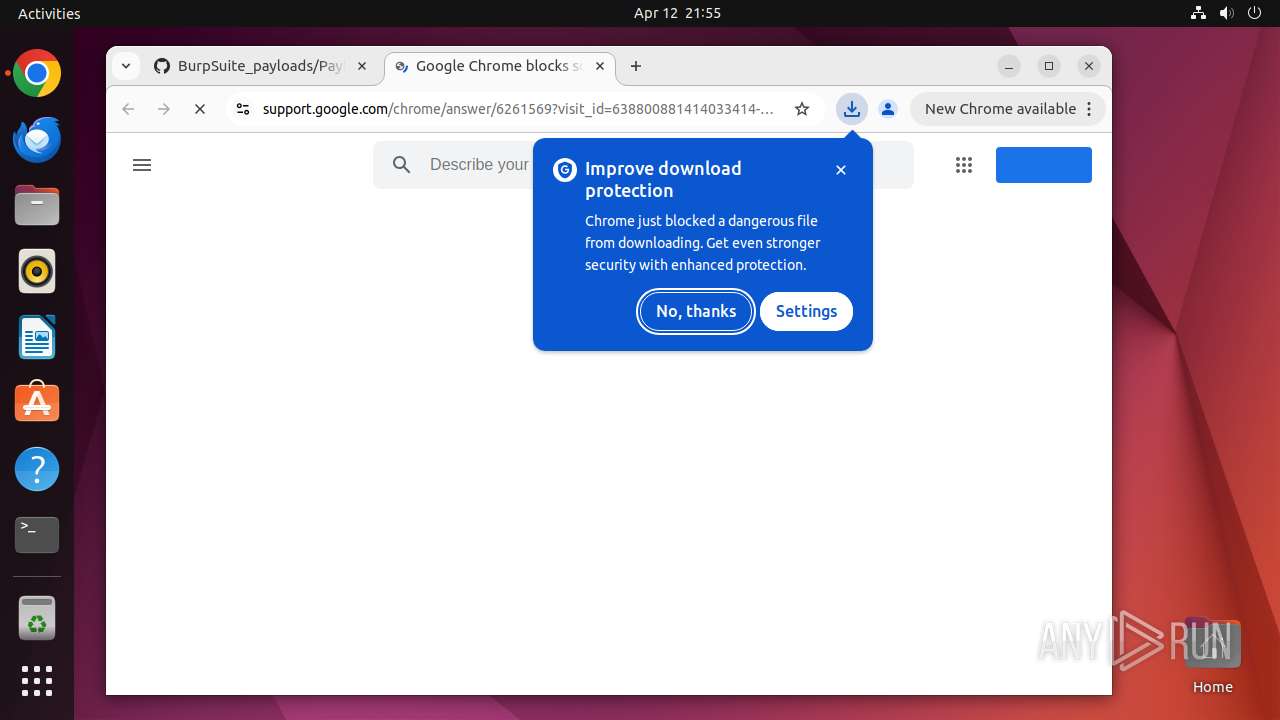Stop loading the page
The width and height of the screenshot is (1280, 720).
(x=200, y=109)
